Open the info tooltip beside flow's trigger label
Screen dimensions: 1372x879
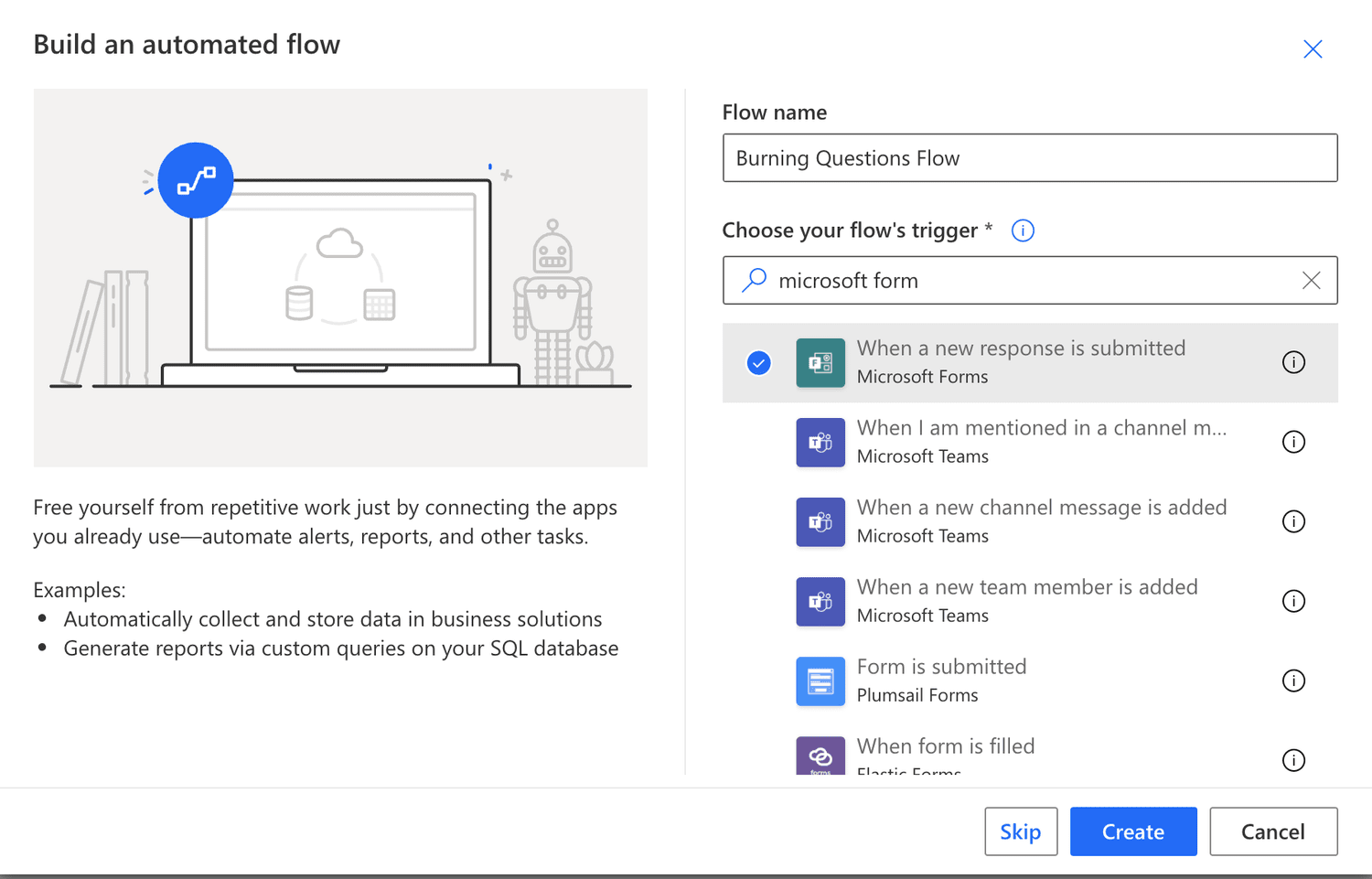(1022, 230)
